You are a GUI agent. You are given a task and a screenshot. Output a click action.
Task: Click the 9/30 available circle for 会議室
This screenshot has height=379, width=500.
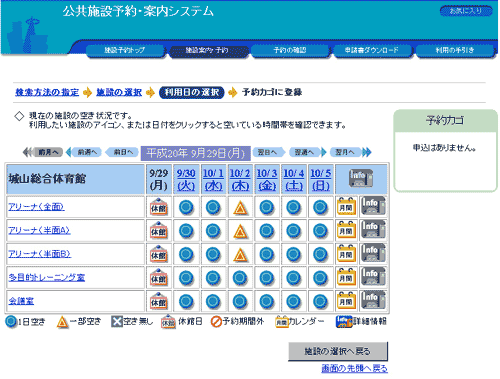pyautogui.click(x=186, y=302)
